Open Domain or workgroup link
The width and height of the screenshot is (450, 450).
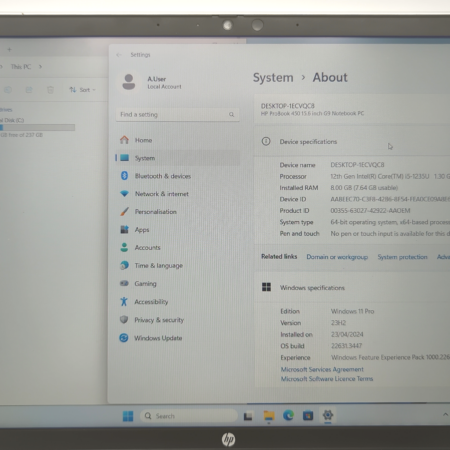pos(337,257)
